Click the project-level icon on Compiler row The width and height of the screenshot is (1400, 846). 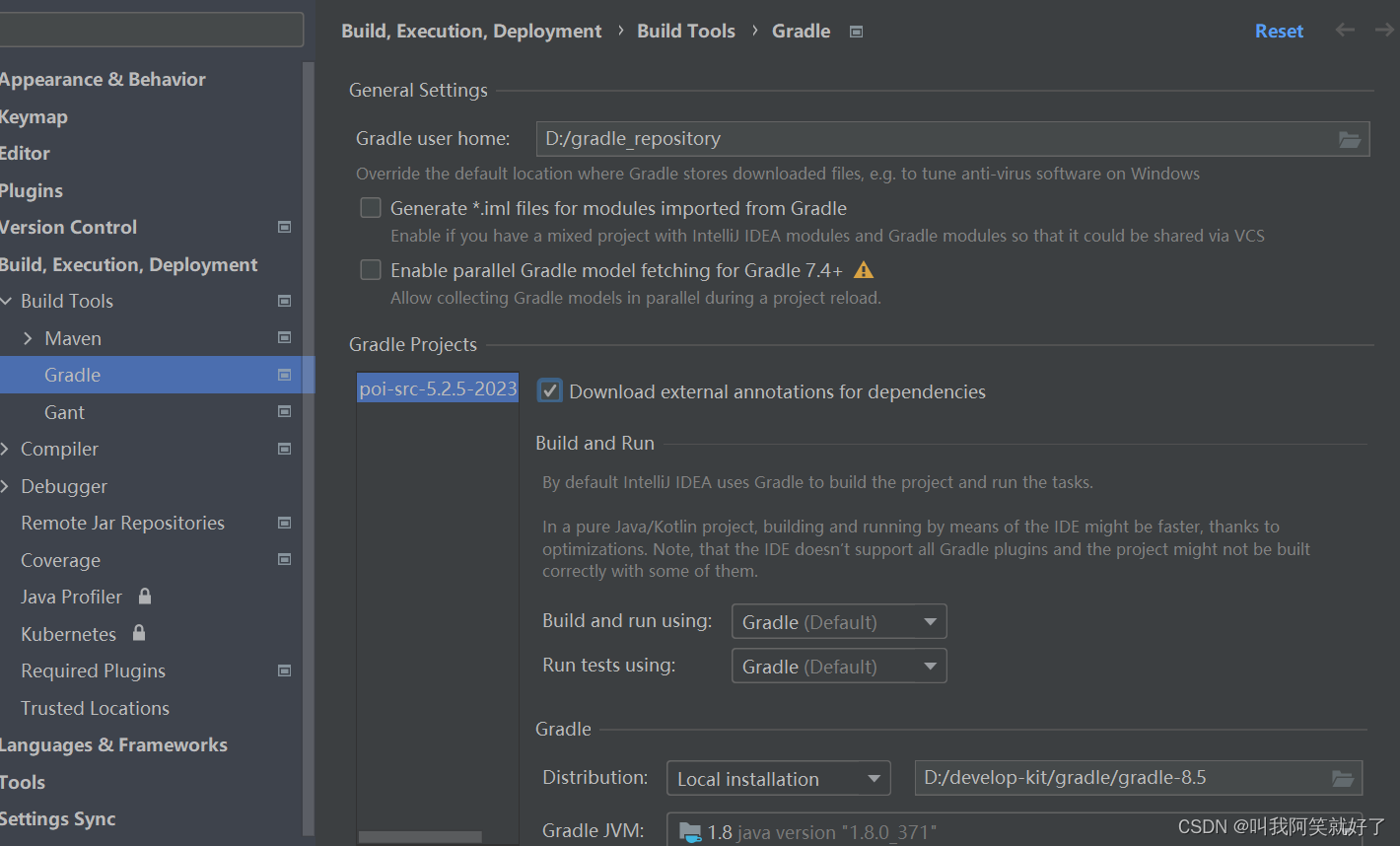click(284, 449)
